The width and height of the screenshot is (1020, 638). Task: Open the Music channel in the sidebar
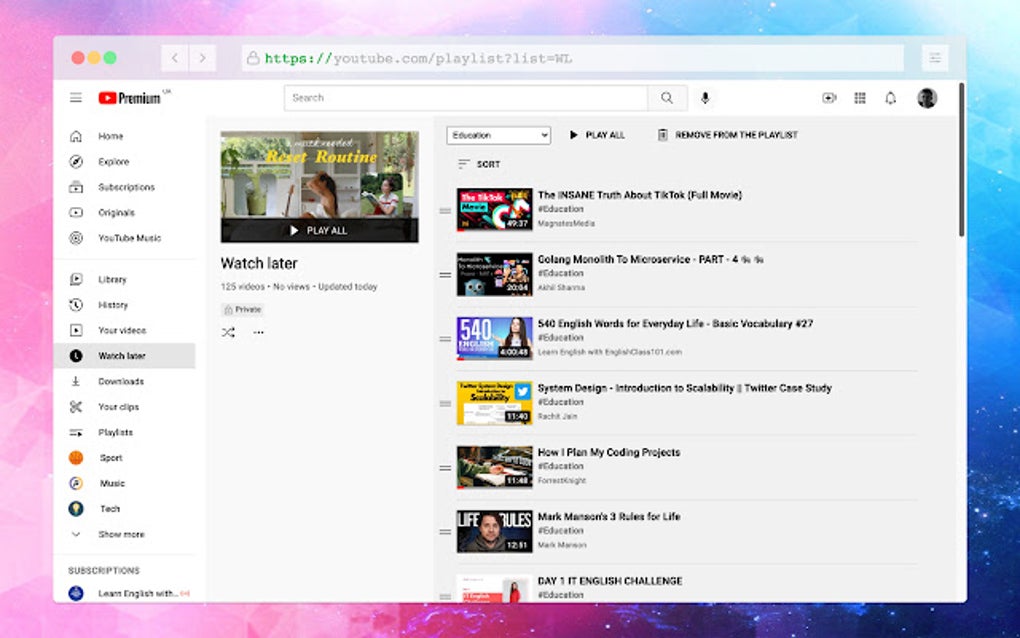(x=125, y=483)
